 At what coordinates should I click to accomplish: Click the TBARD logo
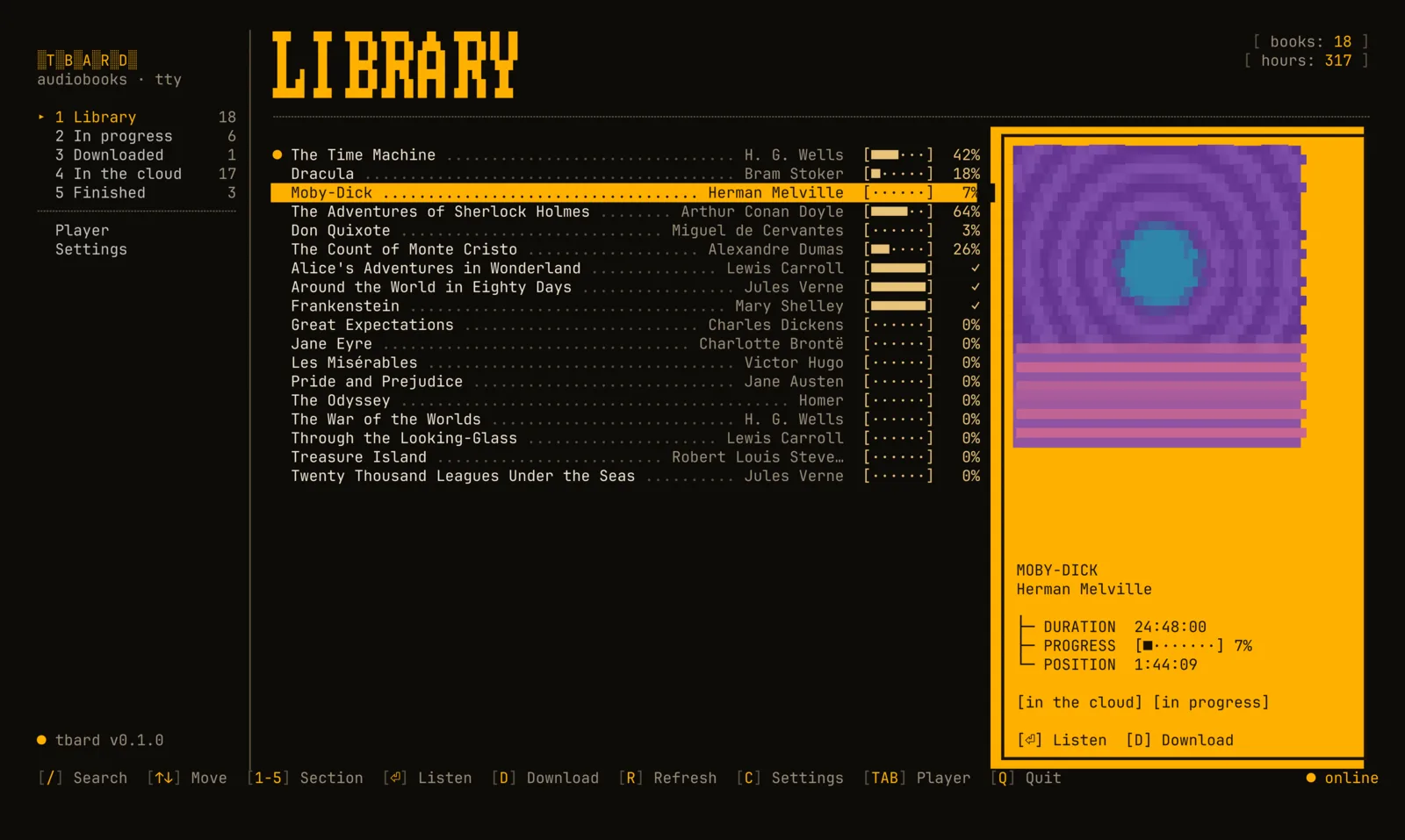click(x=87, y=60)
